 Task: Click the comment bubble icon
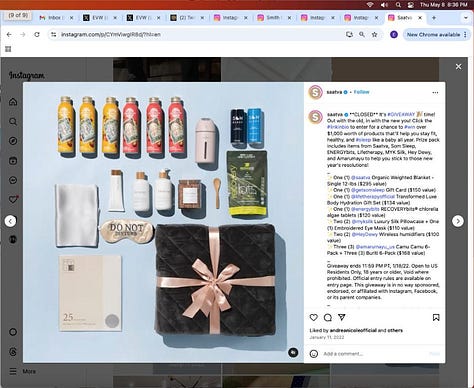pyautogui.click(x=328, y=317)
